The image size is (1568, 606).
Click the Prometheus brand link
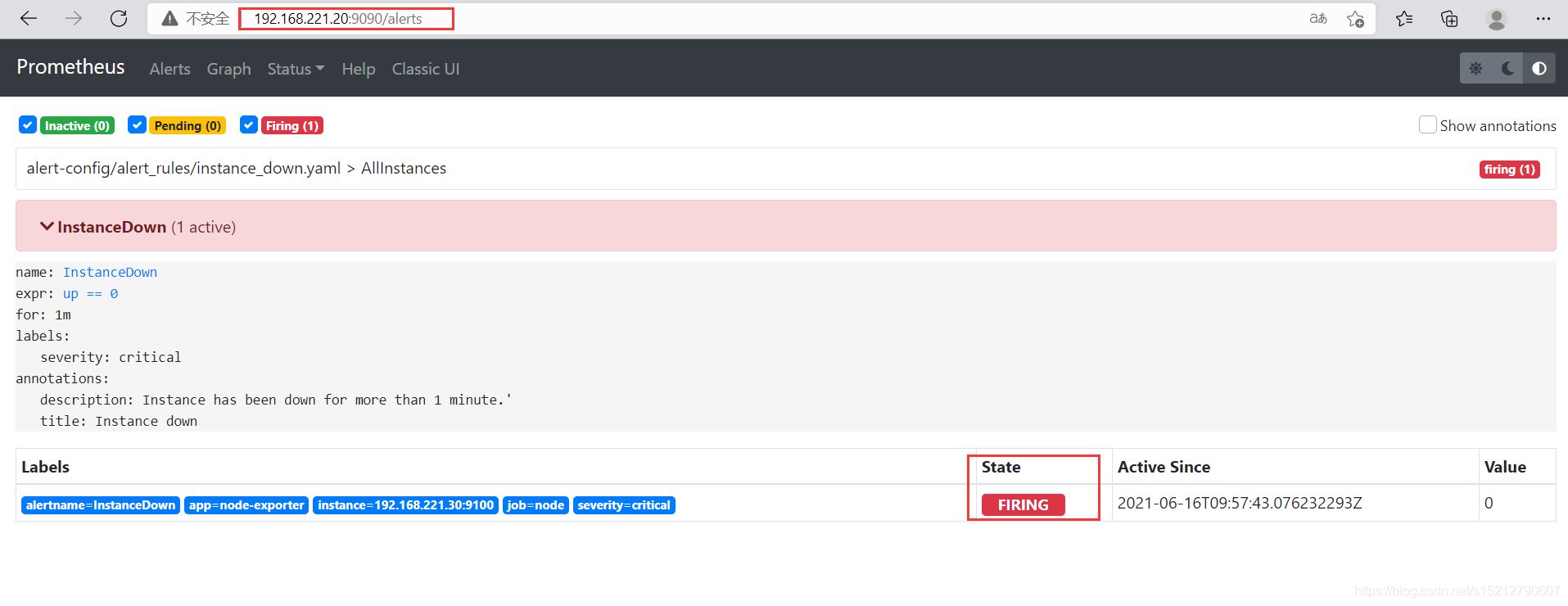(x=70, y=66)
